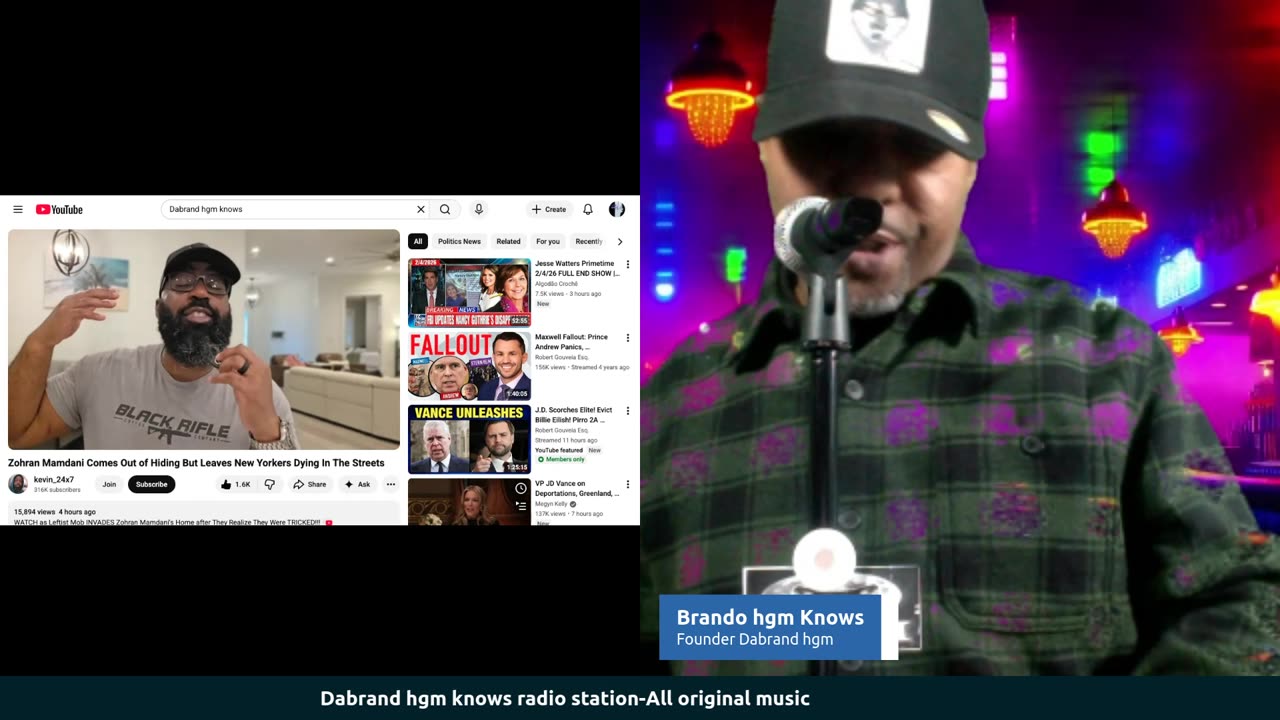Open options for J.D. Scorches Elite video

628,411
